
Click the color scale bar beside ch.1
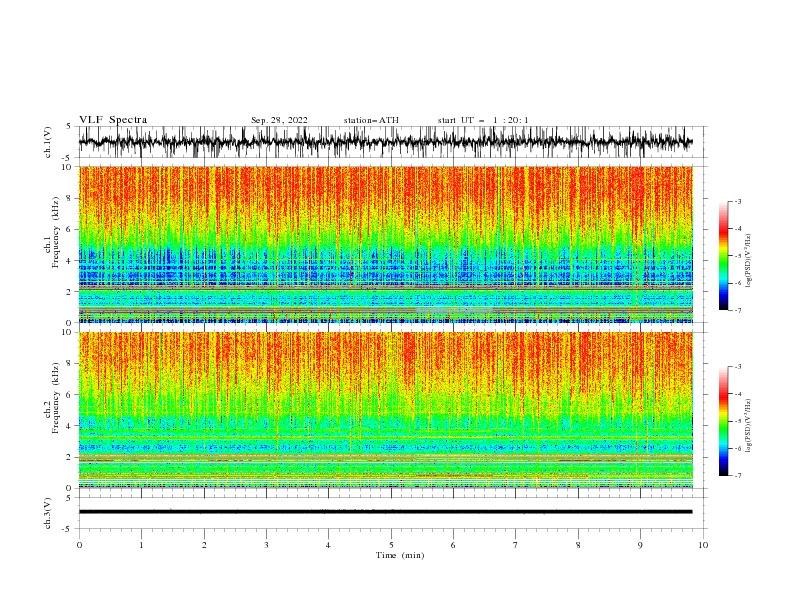[723, 256]
